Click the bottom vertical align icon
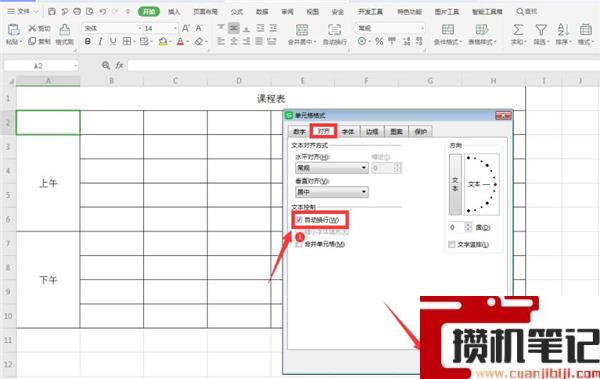 click(246, 28)
